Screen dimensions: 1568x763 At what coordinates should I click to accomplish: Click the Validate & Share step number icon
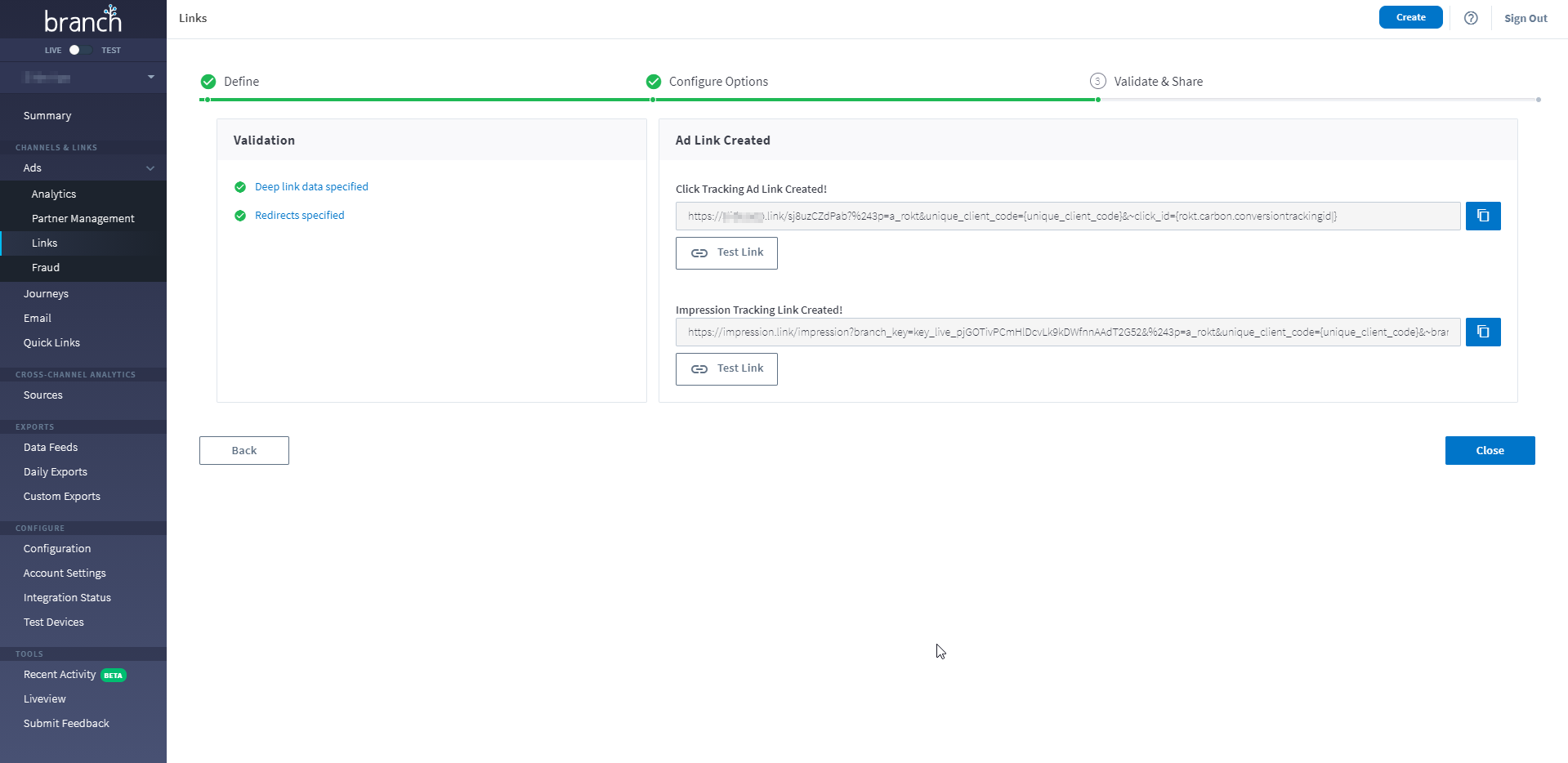[x=1097, y=82]
